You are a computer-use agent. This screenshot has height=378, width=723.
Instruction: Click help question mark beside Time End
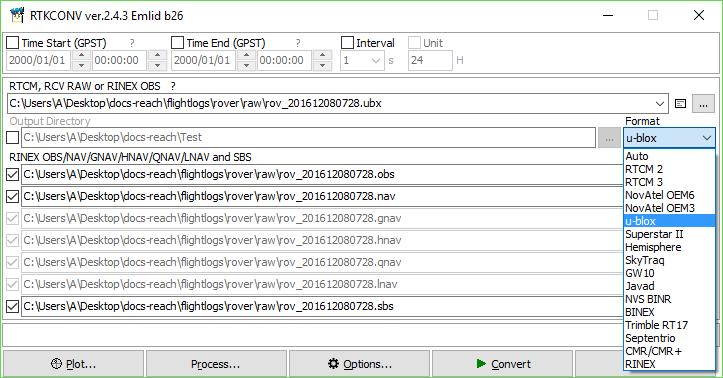[x=298, y=43]
